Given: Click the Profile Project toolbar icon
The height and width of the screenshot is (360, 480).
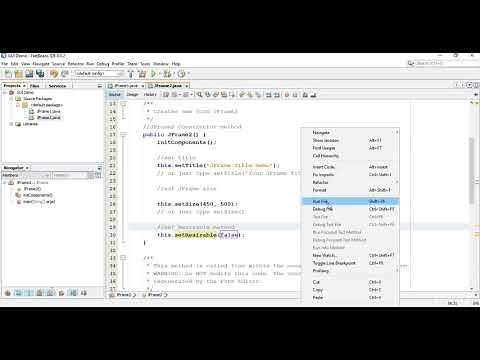Looking at the screenshot, I should click(182, 74).
